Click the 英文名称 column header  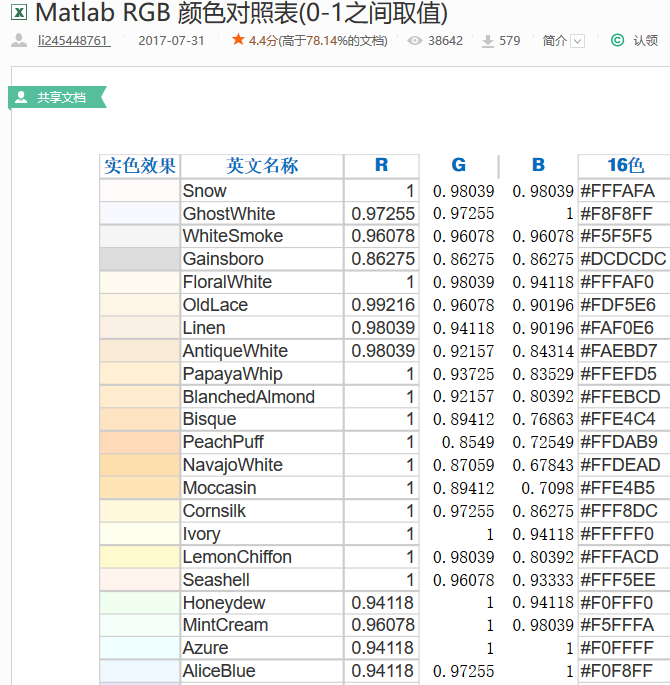click(x=262, y=166)
